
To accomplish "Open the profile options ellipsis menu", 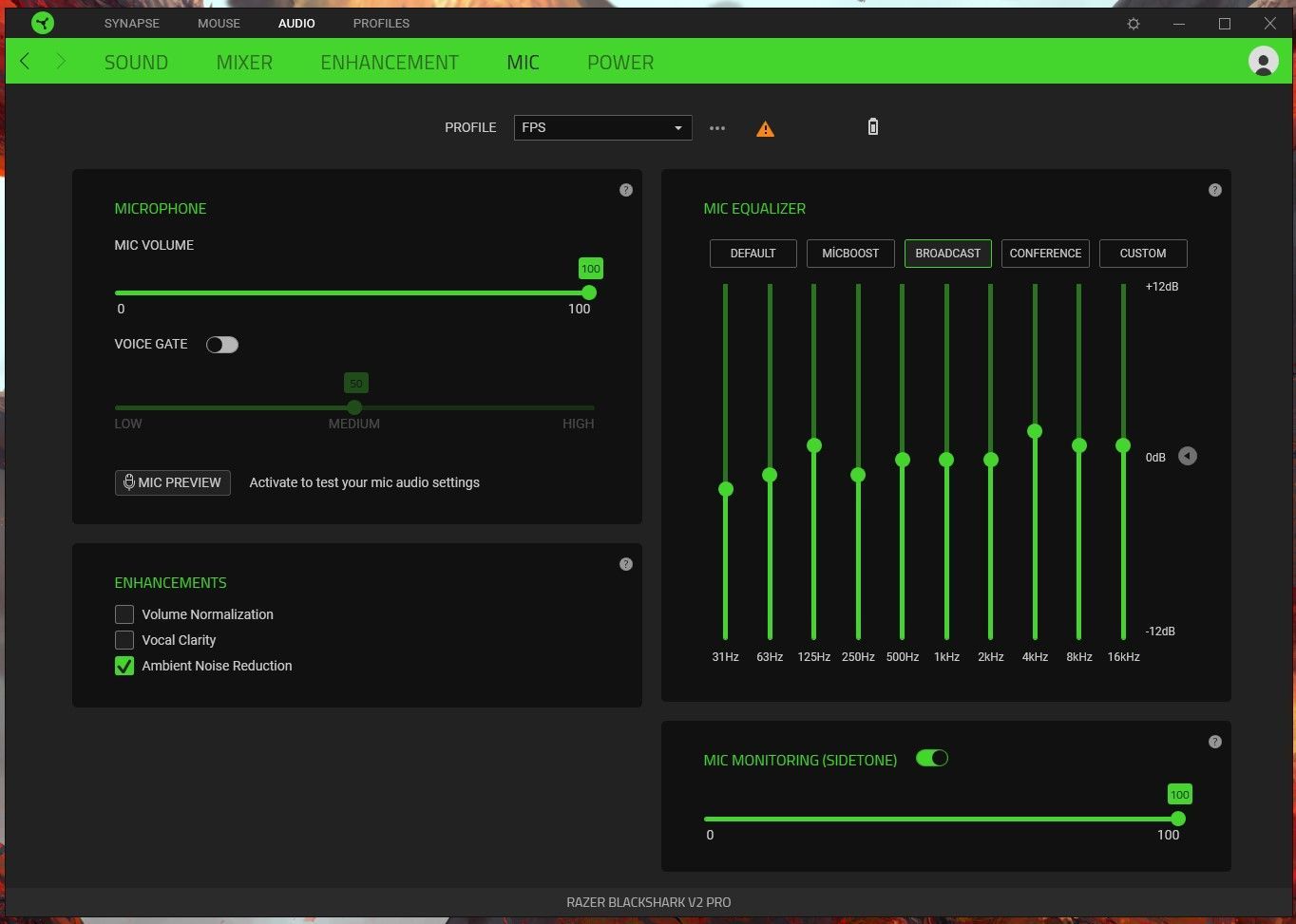I will tap(717, 128).
